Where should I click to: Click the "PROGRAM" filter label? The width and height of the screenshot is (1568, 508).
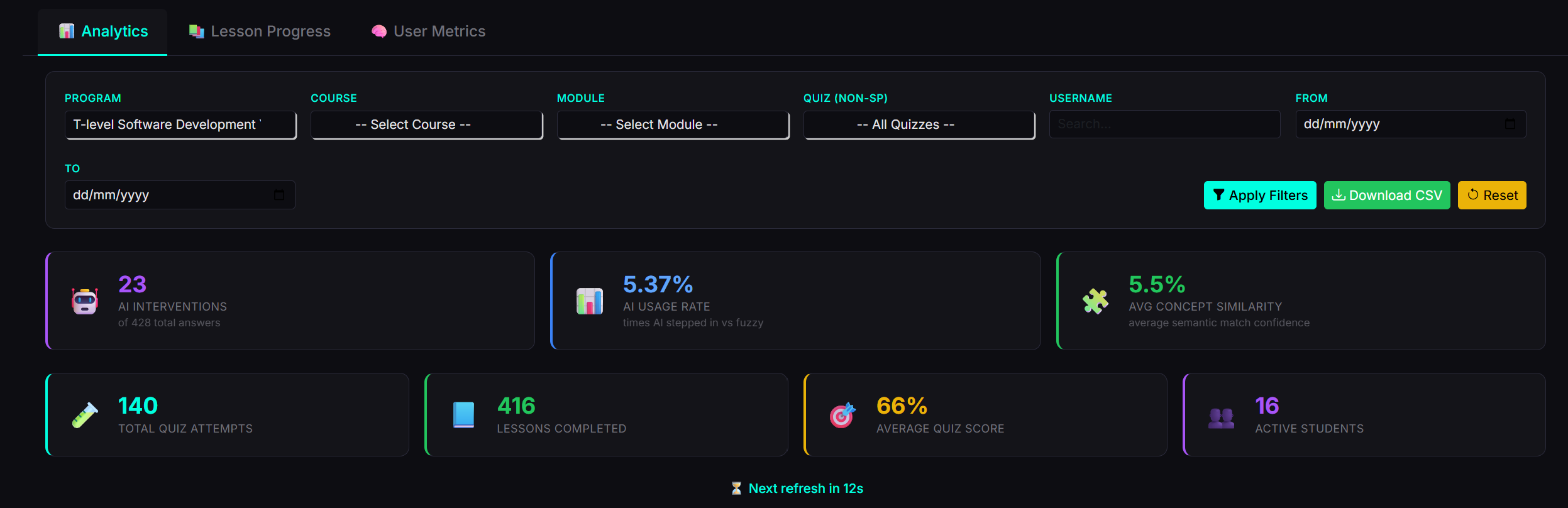tap(93, 98)
